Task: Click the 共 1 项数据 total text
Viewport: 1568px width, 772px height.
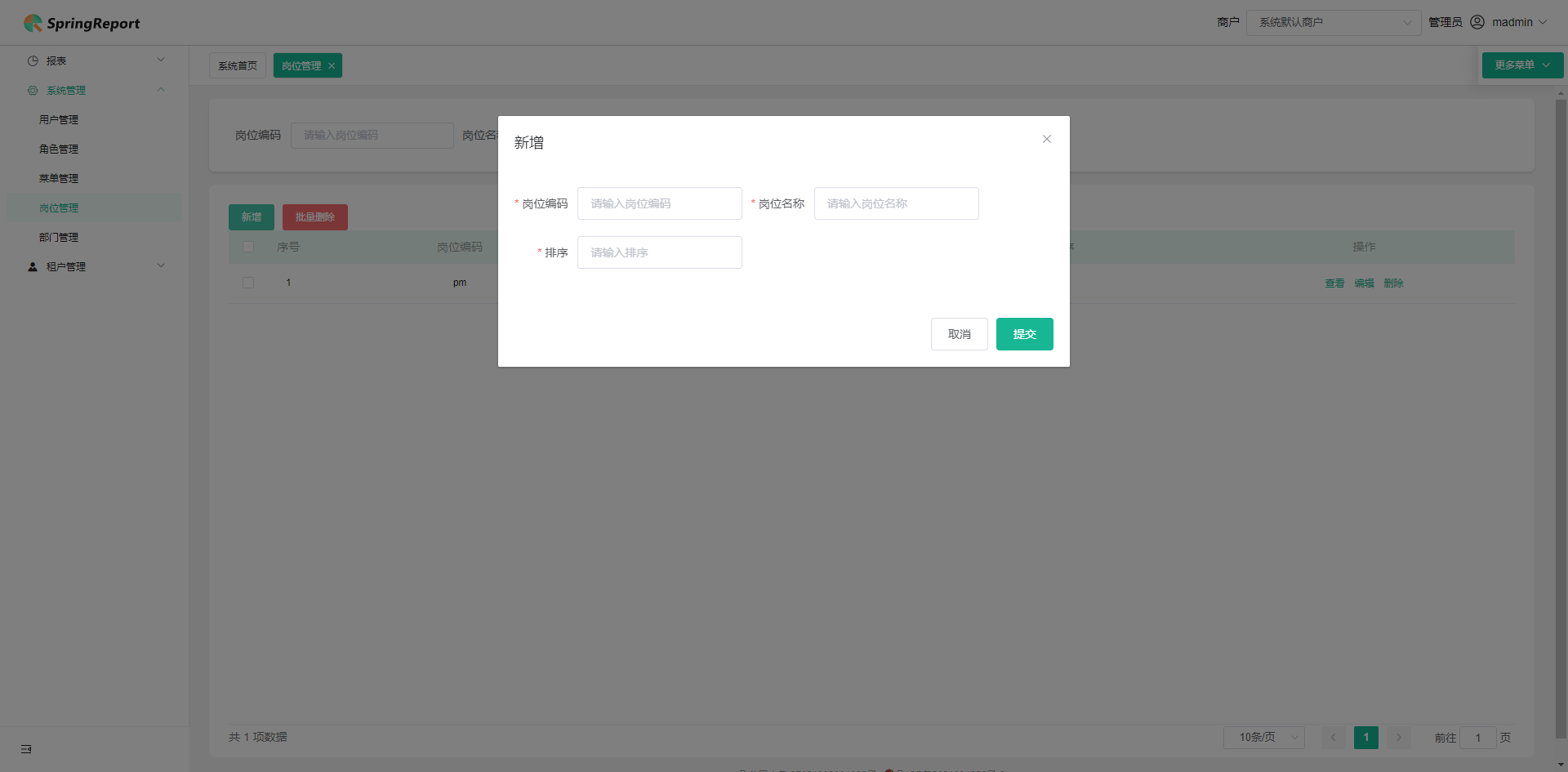Action: [x=258, y=737]
